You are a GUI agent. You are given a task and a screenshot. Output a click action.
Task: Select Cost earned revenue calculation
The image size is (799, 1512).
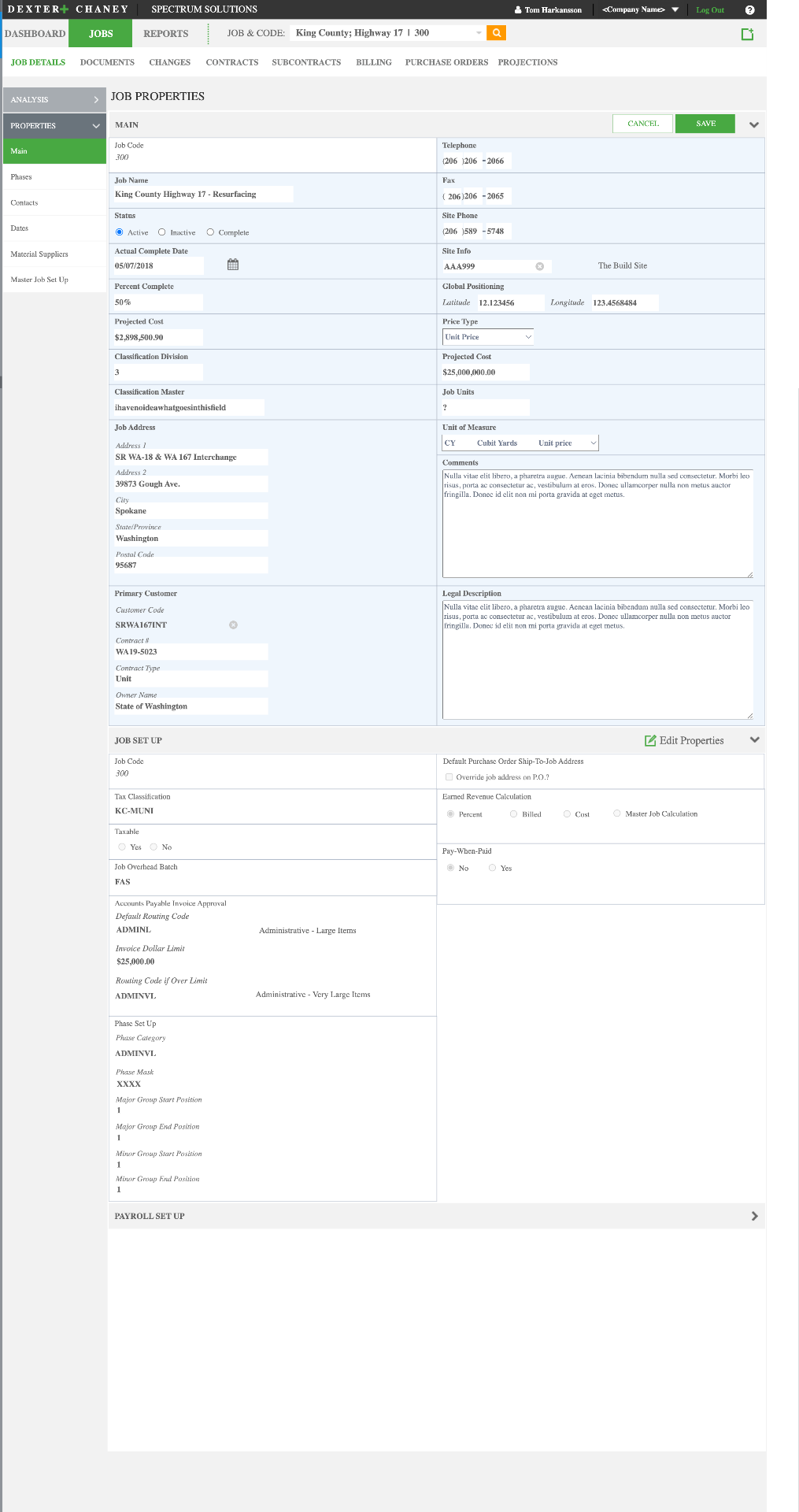(x=567, y=813)
